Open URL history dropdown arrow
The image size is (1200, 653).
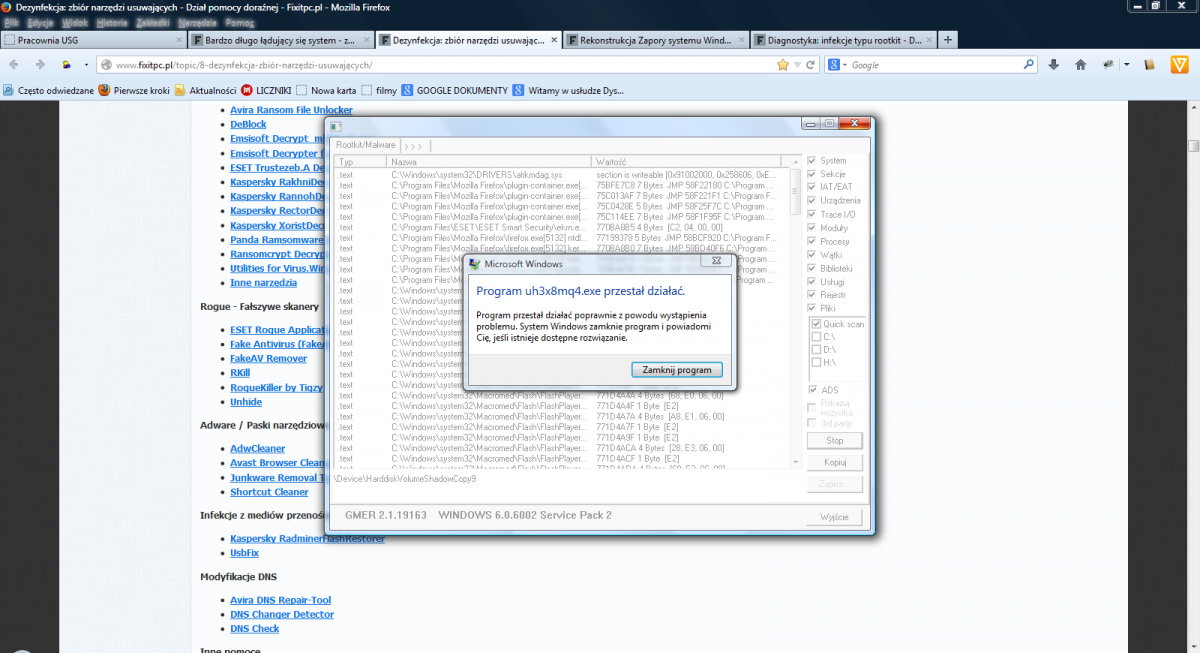coord(797,64)
